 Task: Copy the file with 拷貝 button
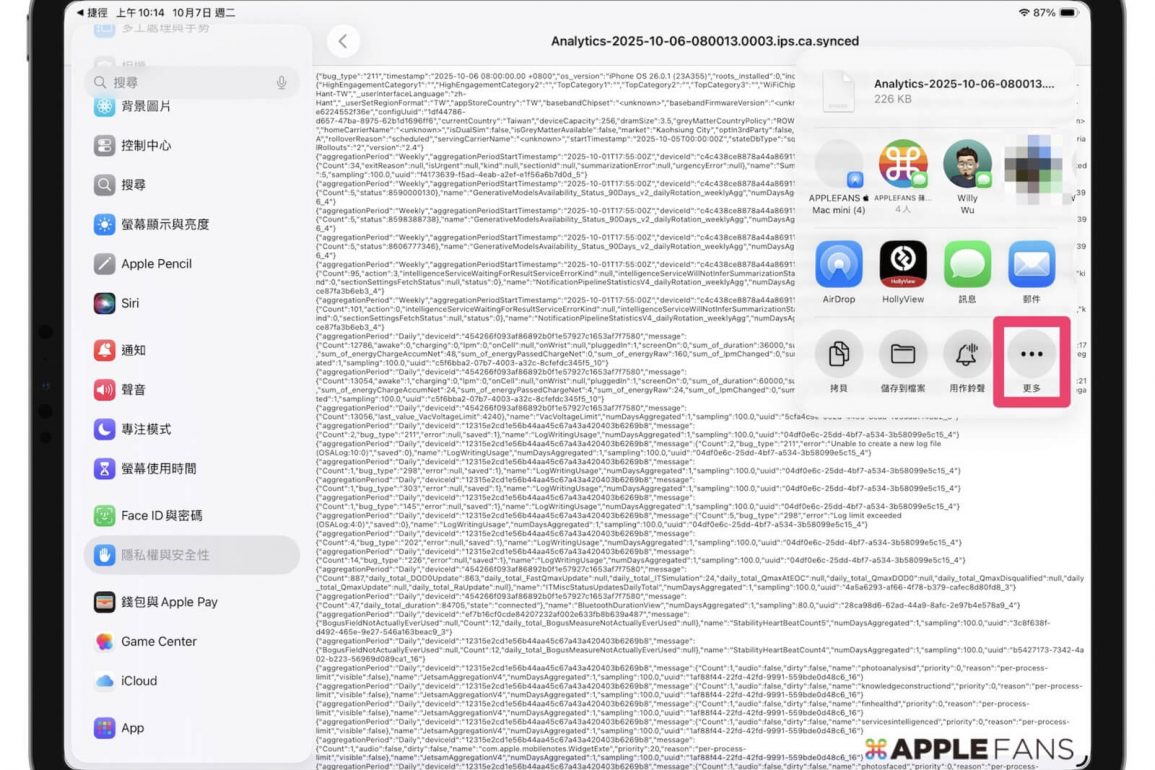[839, 354]
